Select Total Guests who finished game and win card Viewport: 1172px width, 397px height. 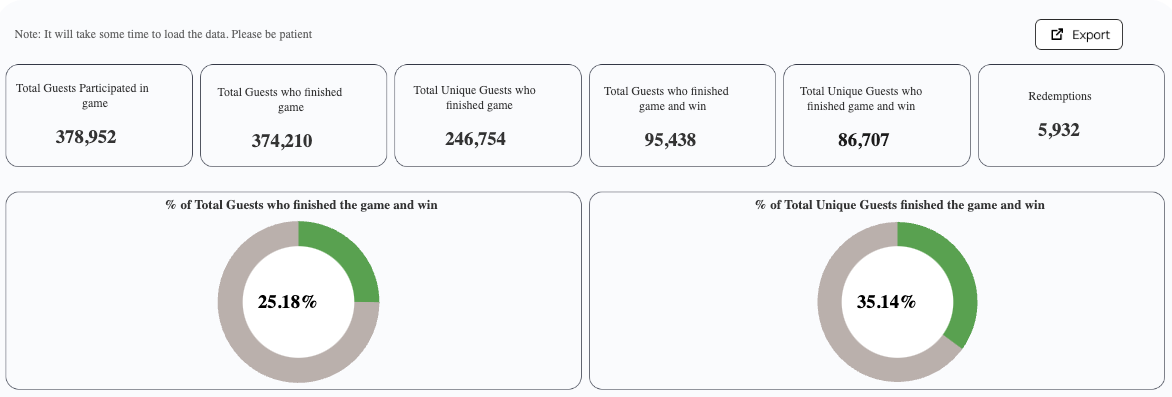tap(682, 115)
